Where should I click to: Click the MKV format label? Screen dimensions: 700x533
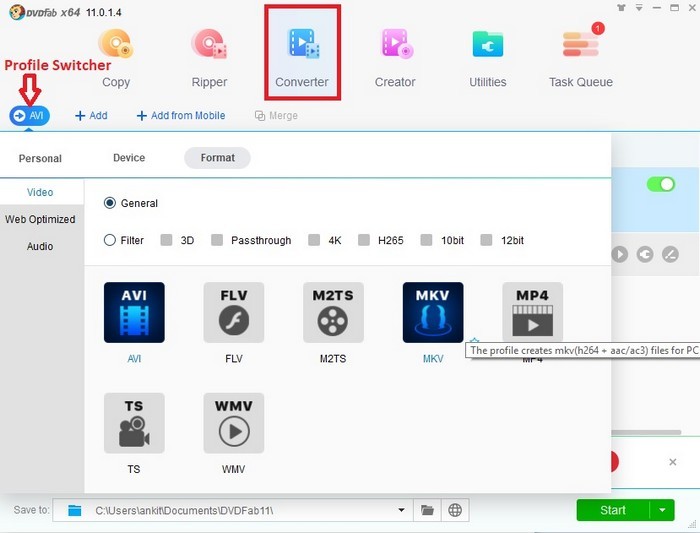[x=433, y=358]
